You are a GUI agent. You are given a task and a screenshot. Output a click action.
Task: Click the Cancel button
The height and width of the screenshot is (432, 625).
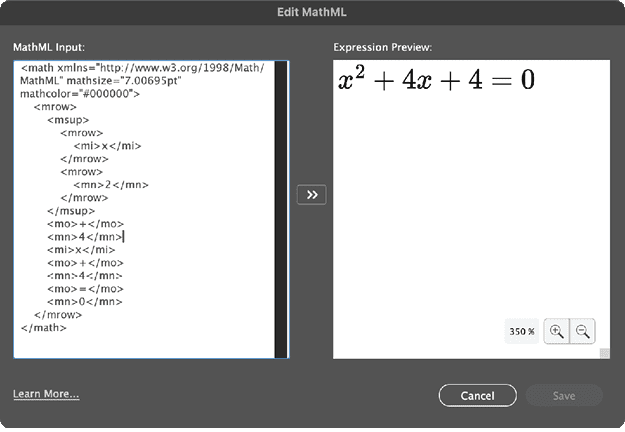477,396
